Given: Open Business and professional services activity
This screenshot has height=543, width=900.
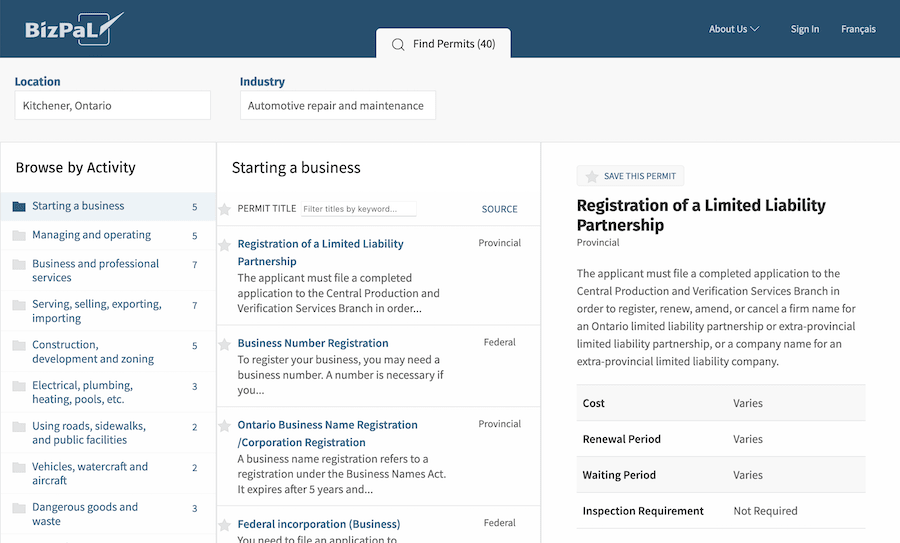Looking at the screenshot, I should tap(108, 270).
